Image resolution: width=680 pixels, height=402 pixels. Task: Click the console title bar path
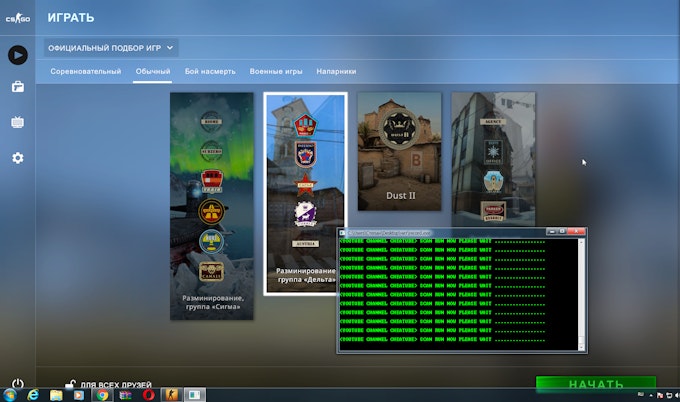click(389, 233)
